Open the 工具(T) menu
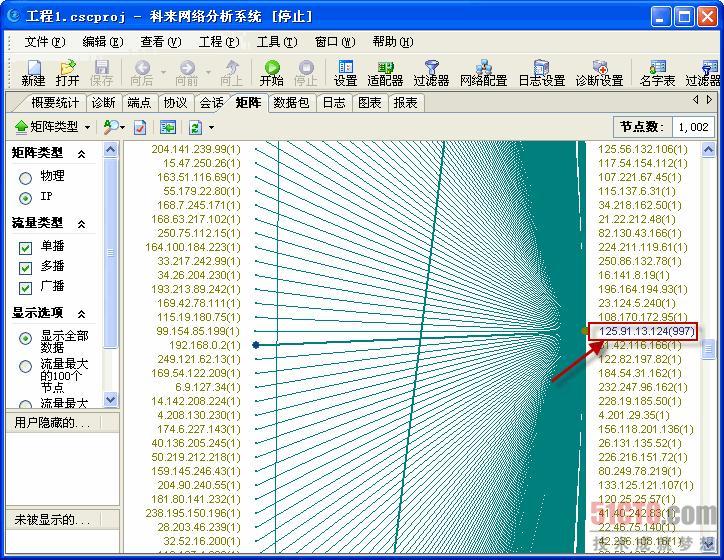 [277, 42]
